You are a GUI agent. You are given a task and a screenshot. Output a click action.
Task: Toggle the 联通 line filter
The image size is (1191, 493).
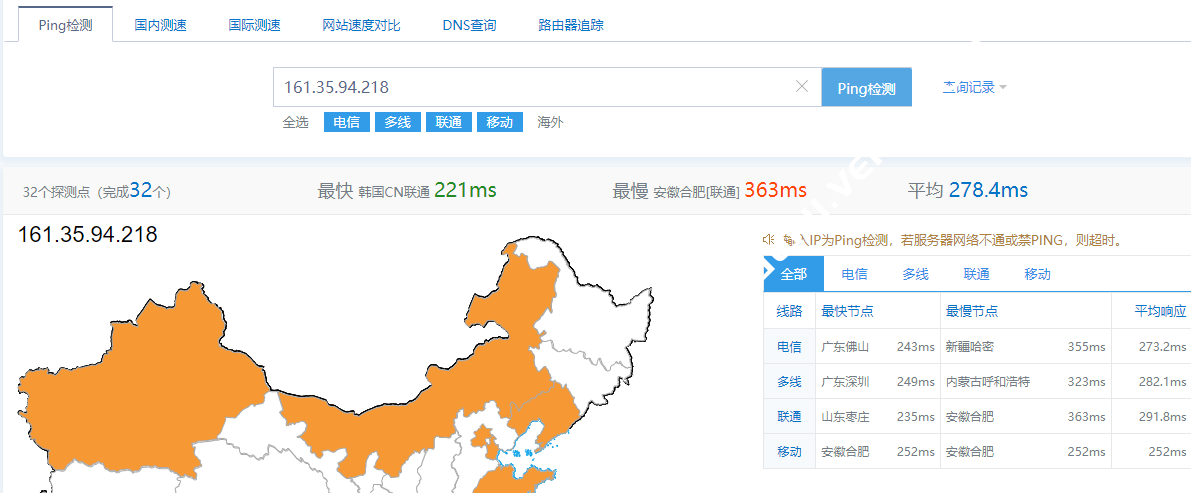pyautogui.click(x=449, y=122)
